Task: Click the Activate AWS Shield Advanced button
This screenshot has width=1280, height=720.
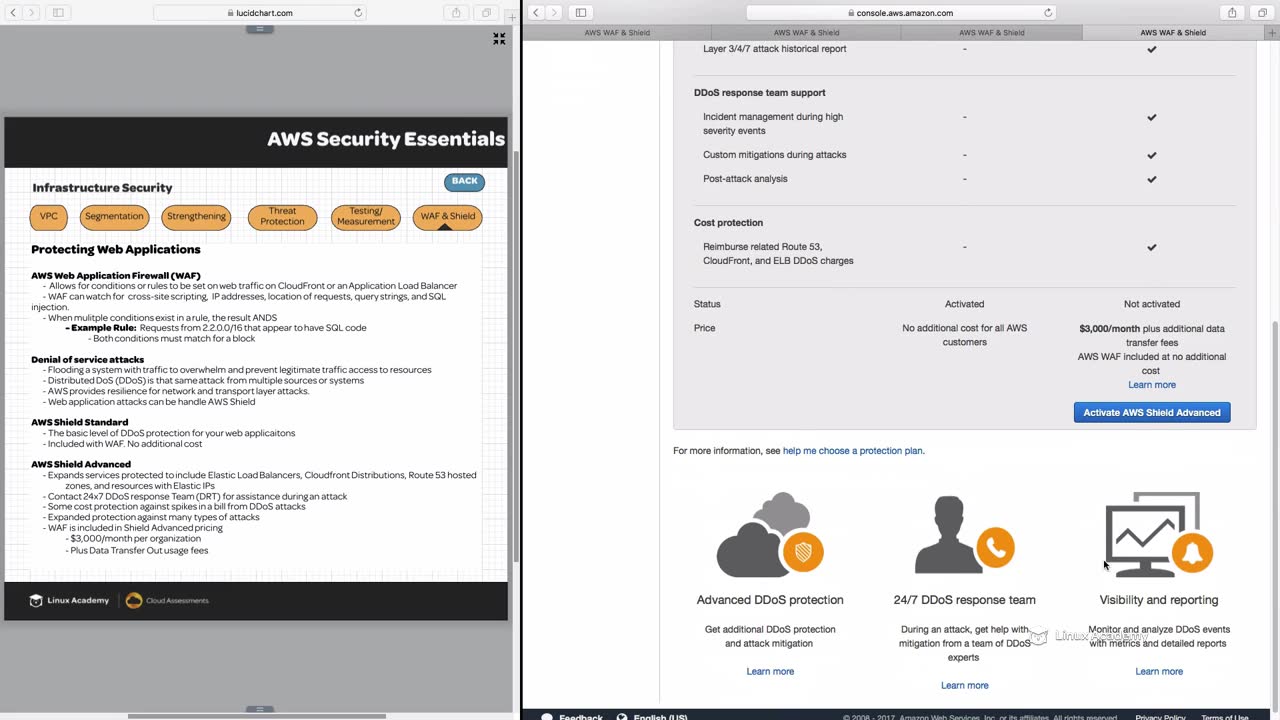Action: pyautogui.click(x=1152, y=412)
